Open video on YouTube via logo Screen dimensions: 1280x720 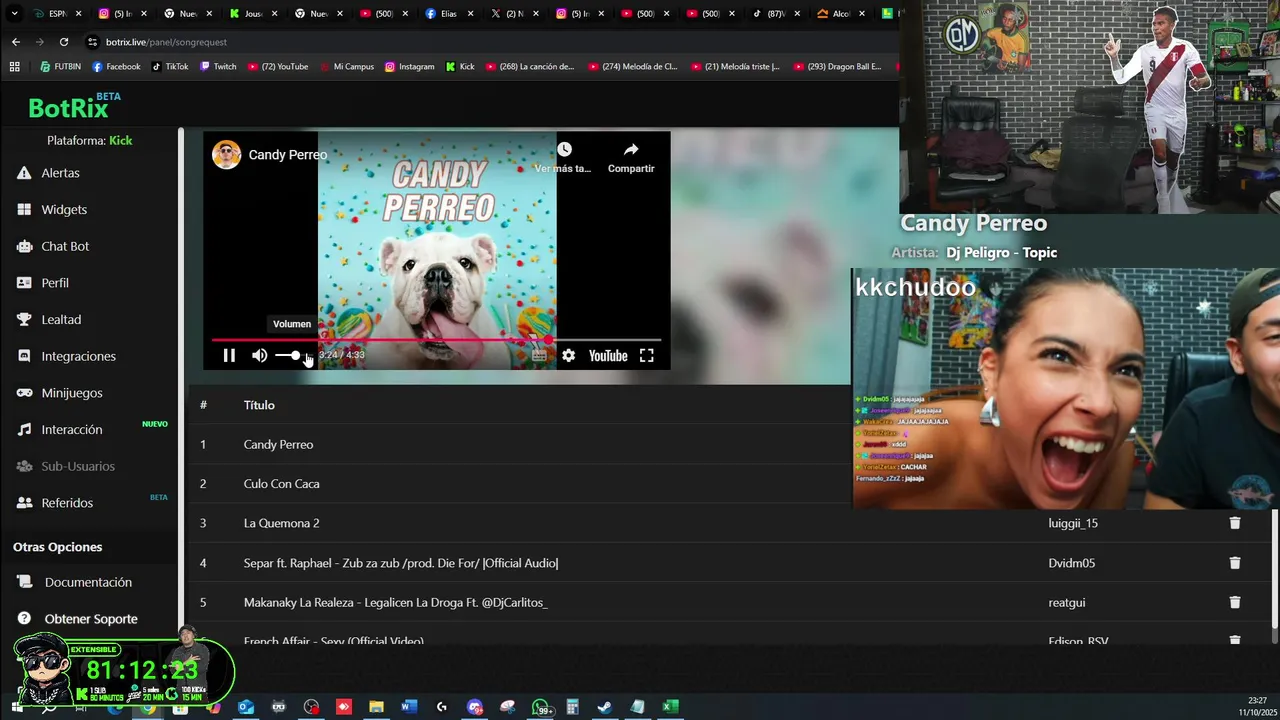point(608,355)
